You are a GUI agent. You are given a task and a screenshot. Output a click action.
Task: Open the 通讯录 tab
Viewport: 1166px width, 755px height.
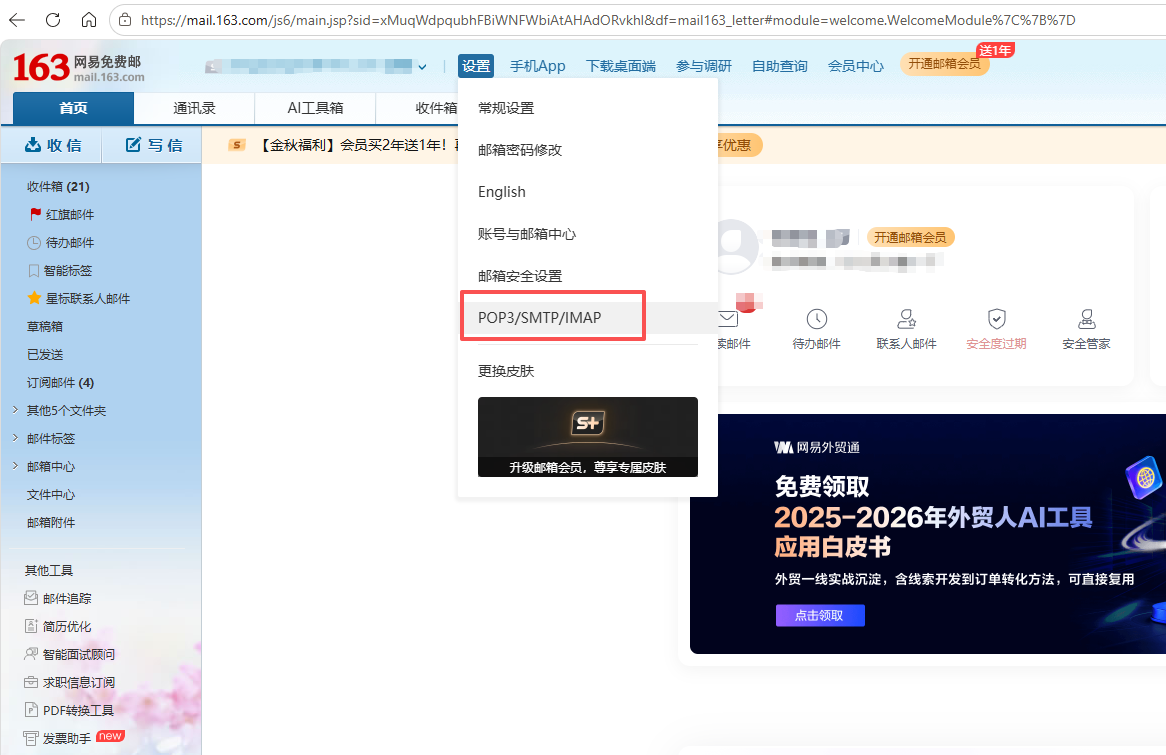pyautogui.click(x=194, y=108)
